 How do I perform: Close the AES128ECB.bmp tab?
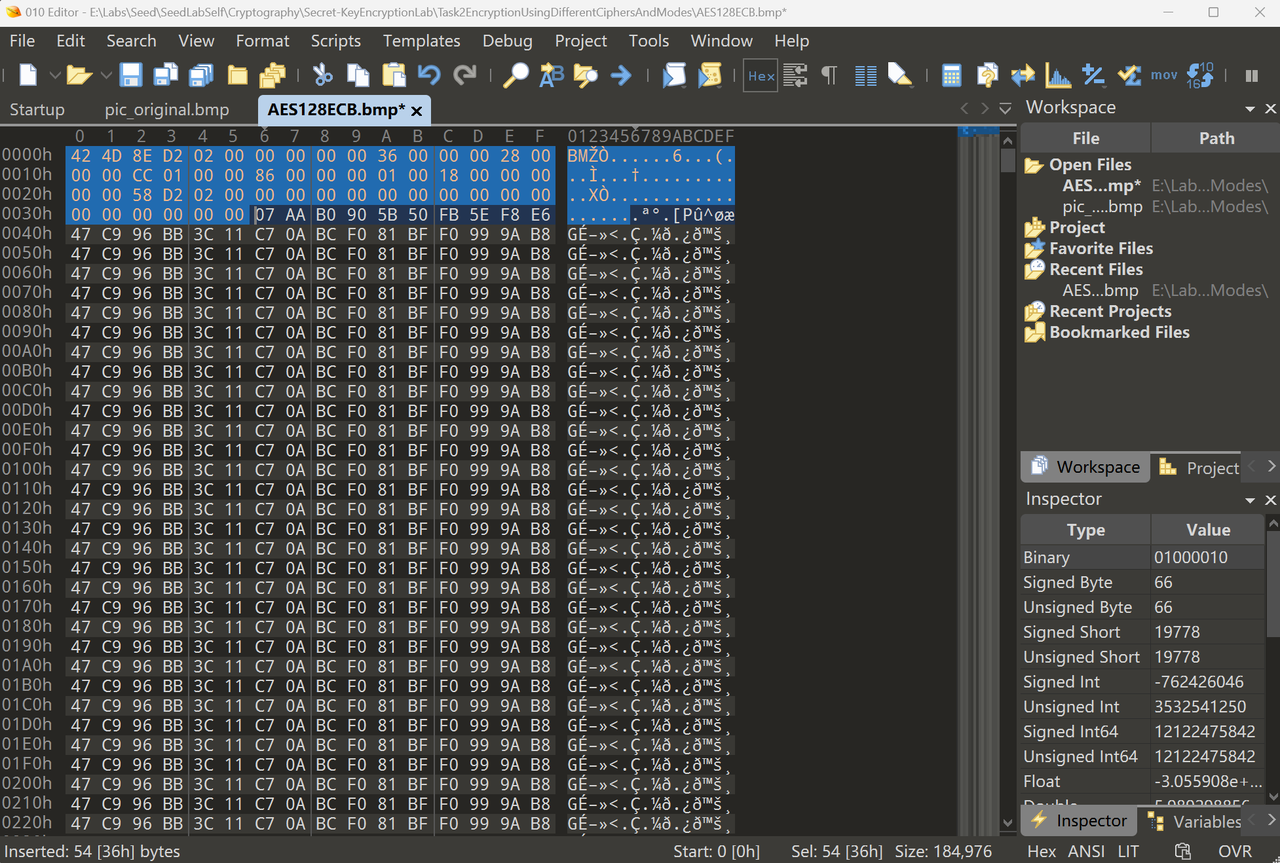tap(416, 111)
